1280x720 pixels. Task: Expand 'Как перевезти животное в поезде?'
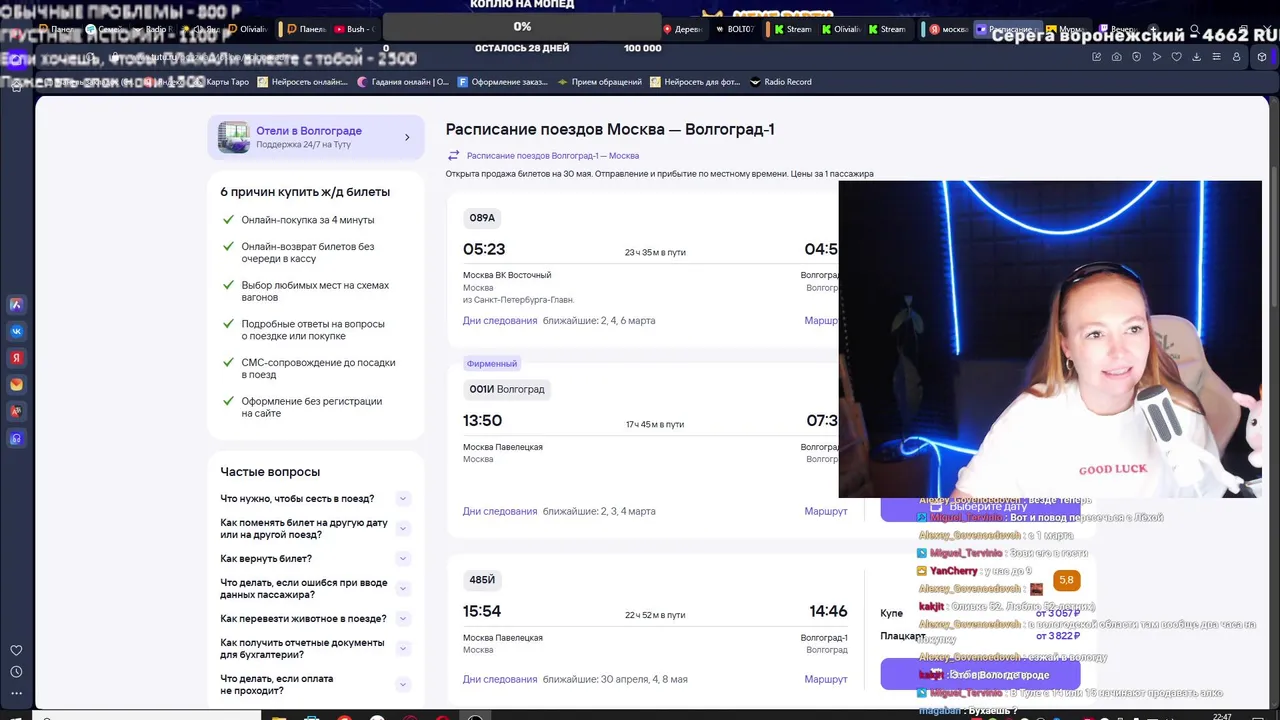click(x=403, y=618)
